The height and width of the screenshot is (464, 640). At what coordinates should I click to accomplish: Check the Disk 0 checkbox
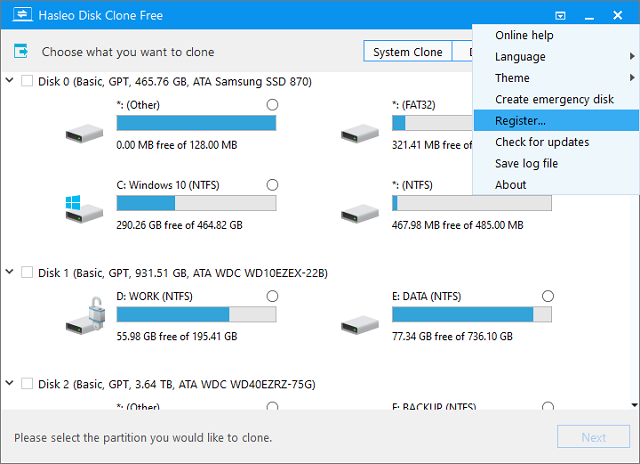(x=27, y=81)
